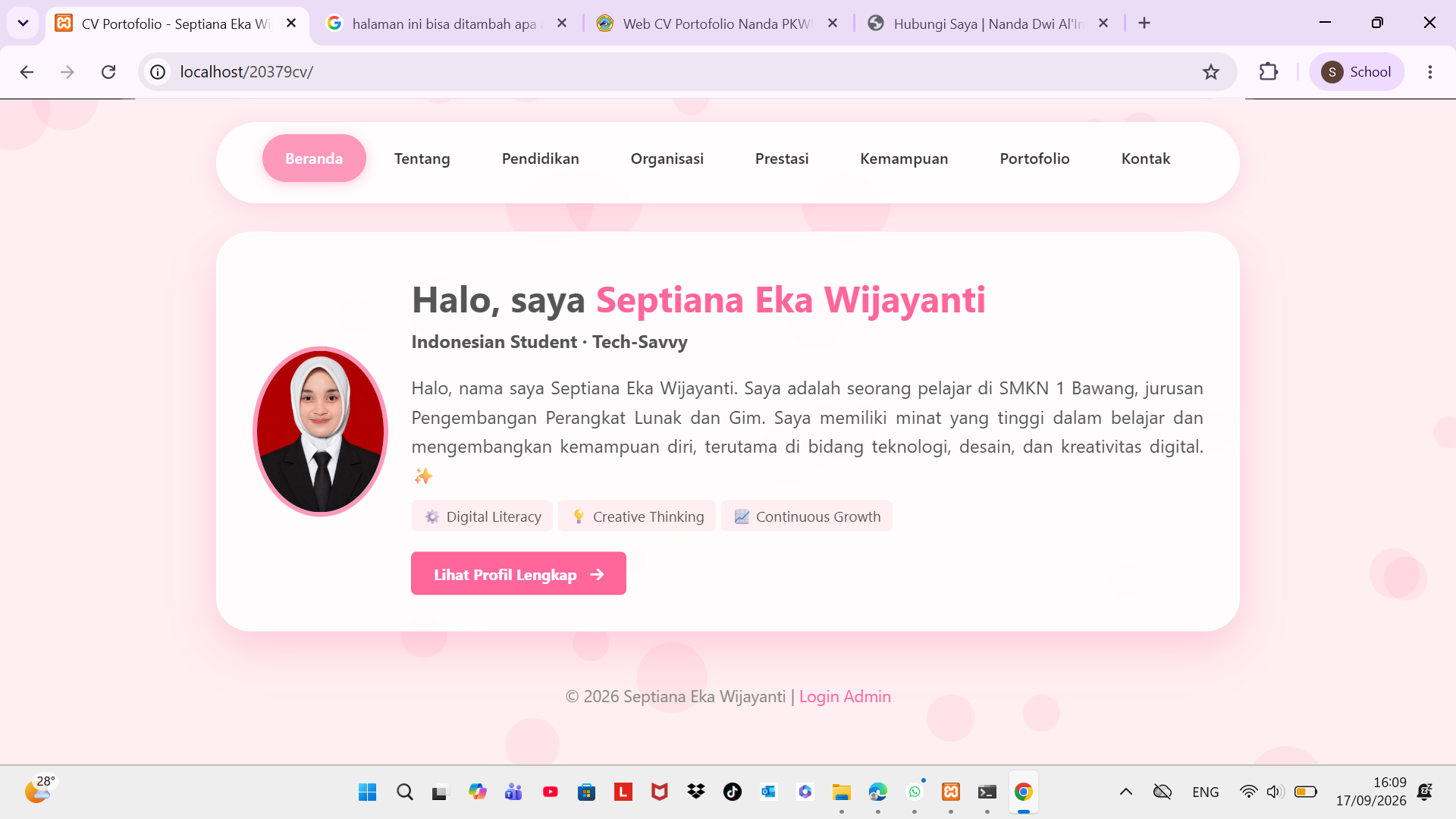Image resolution: width=1456 pixels, height=819 pixels.
Task: Open File Explorer from taskbar
Action: [842, 792]
